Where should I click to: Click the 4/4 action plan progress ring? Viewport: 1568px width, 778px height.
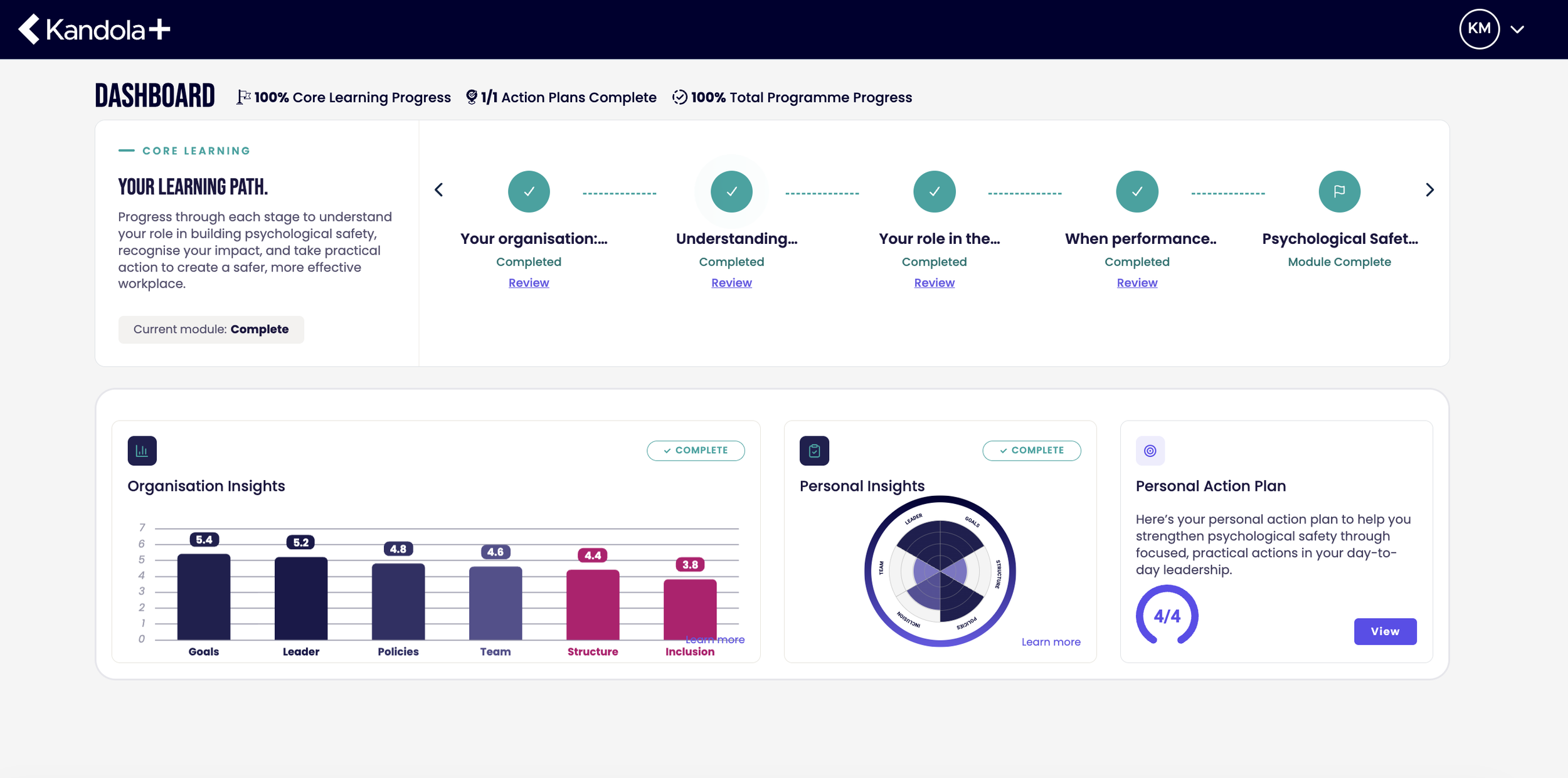point(1167,616)
